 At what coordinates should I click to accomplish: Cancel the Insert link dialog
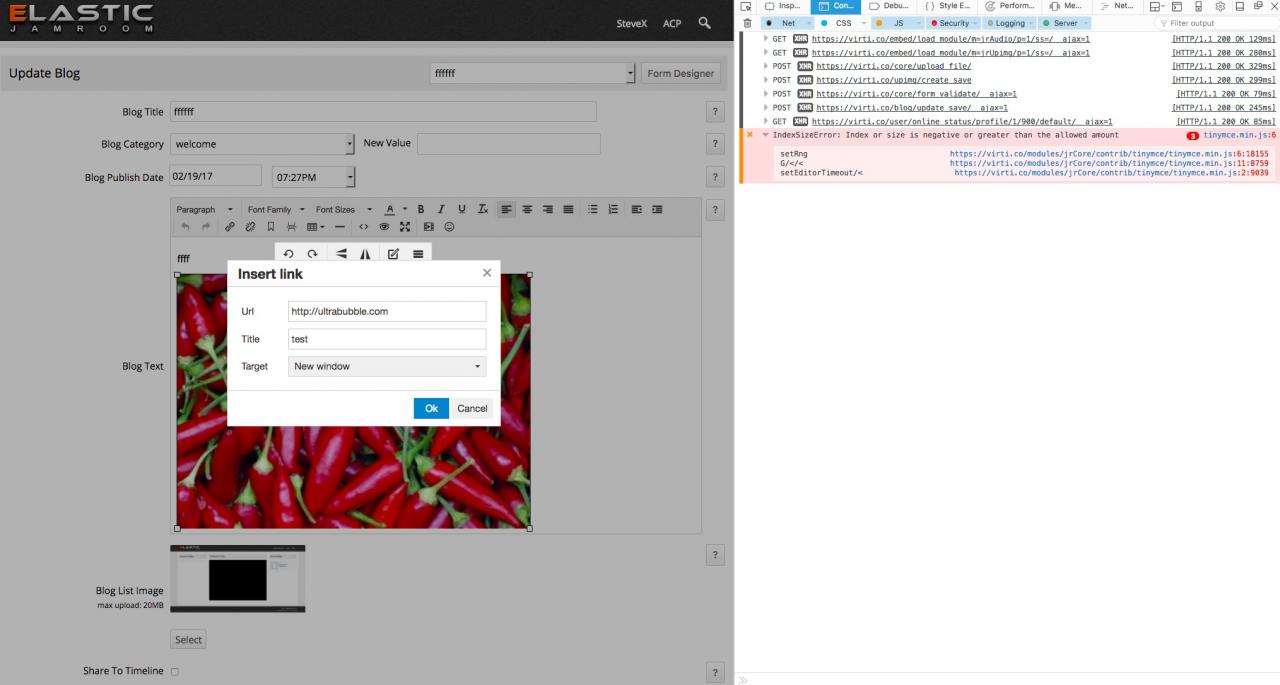tap(472, 408)
